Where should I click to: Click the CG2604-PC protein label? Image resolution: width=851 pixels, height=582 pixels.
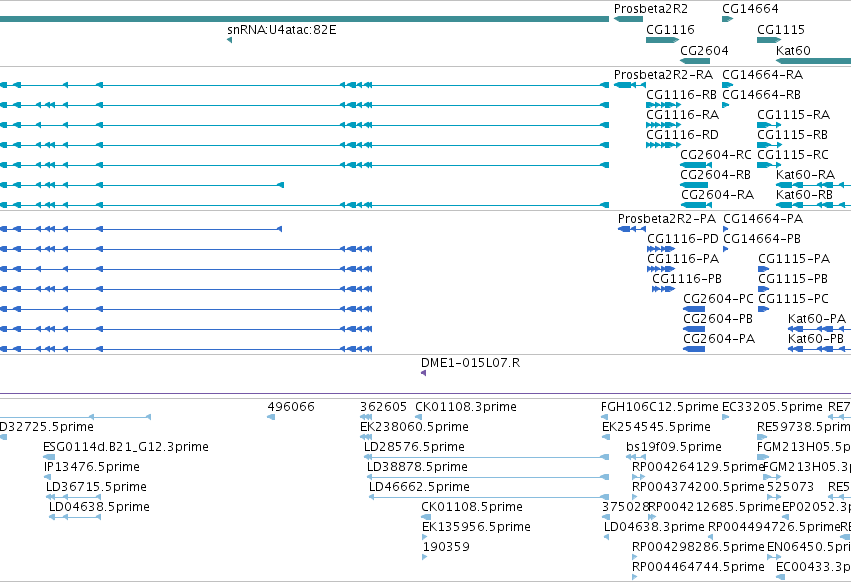(718, 299)
